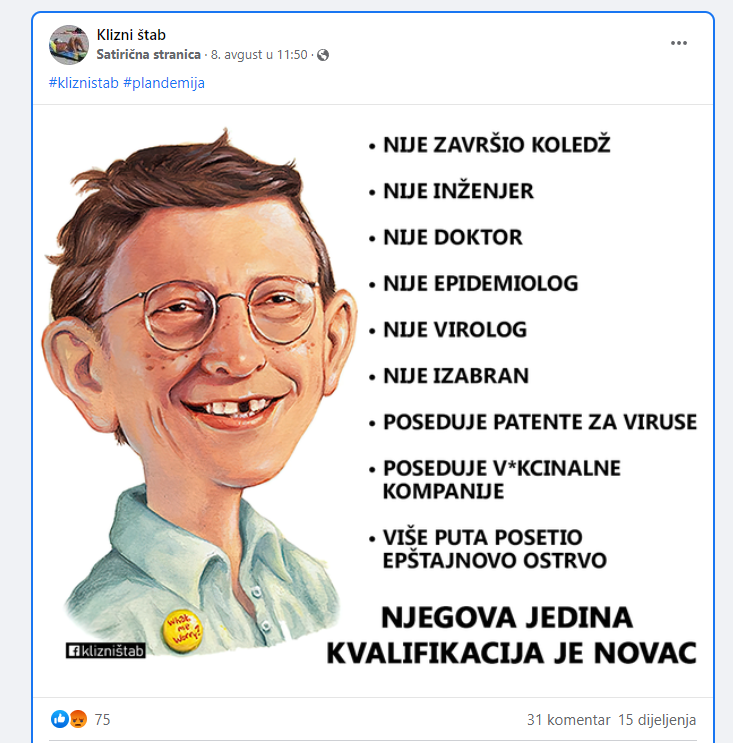Click the post timestamp 8. avgust u 11:50
This screenshot has width=733, height=743.
pyautogui.click(x=259, y=55)
